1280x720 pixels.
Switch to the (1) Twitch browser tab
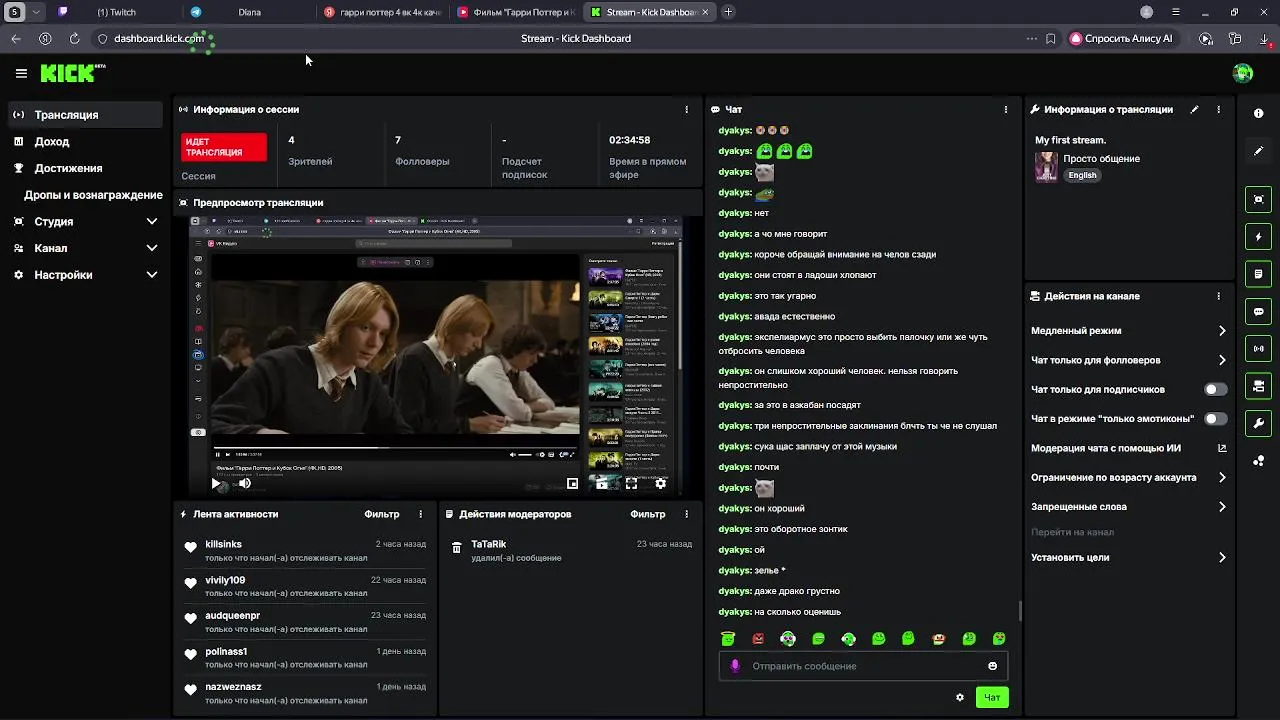pos(116,12)
